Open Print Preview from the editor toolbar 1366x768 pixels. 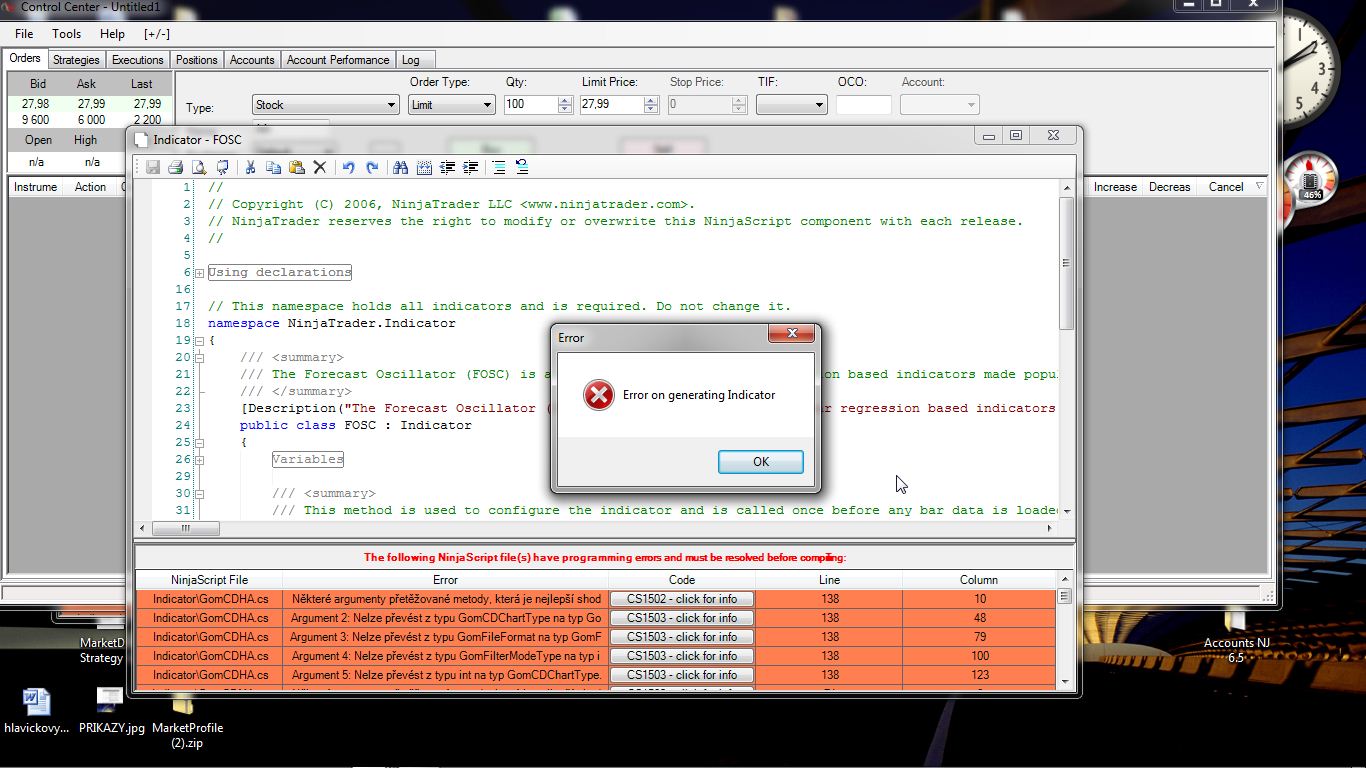coord(199,167)
